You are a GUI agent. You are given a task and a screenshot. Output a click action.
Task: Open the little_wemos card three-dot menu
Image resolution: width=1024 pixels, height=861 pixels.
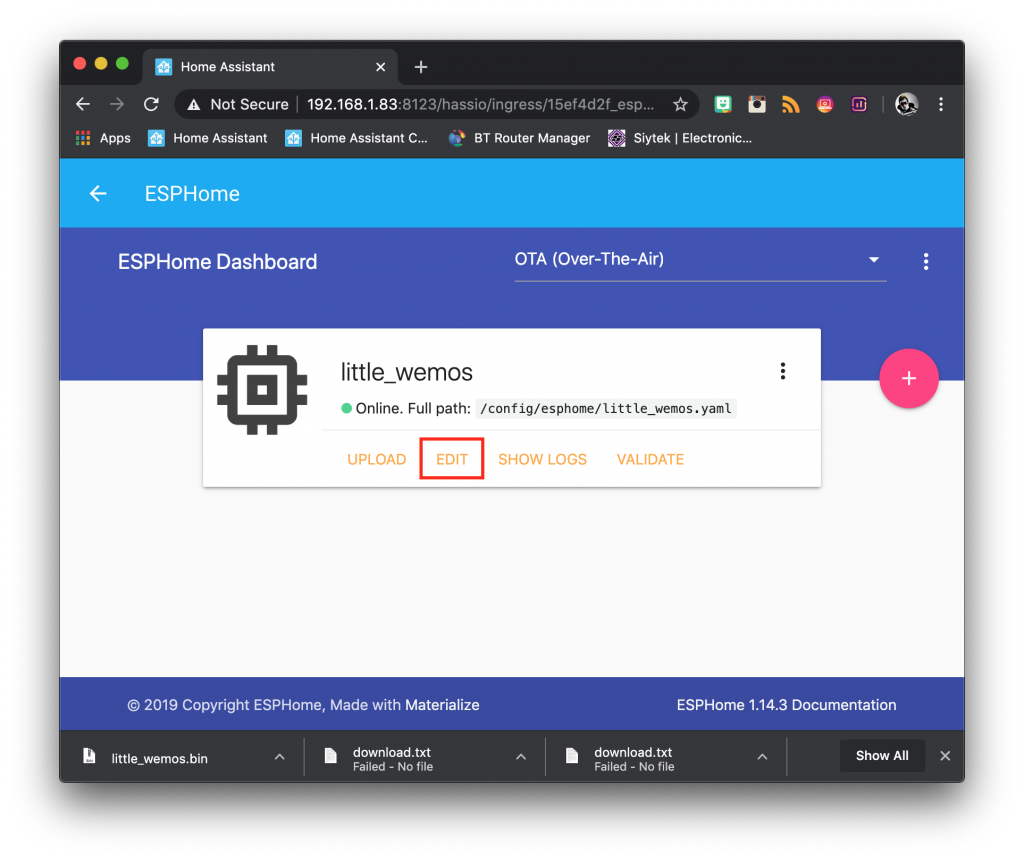click(782, 371)
